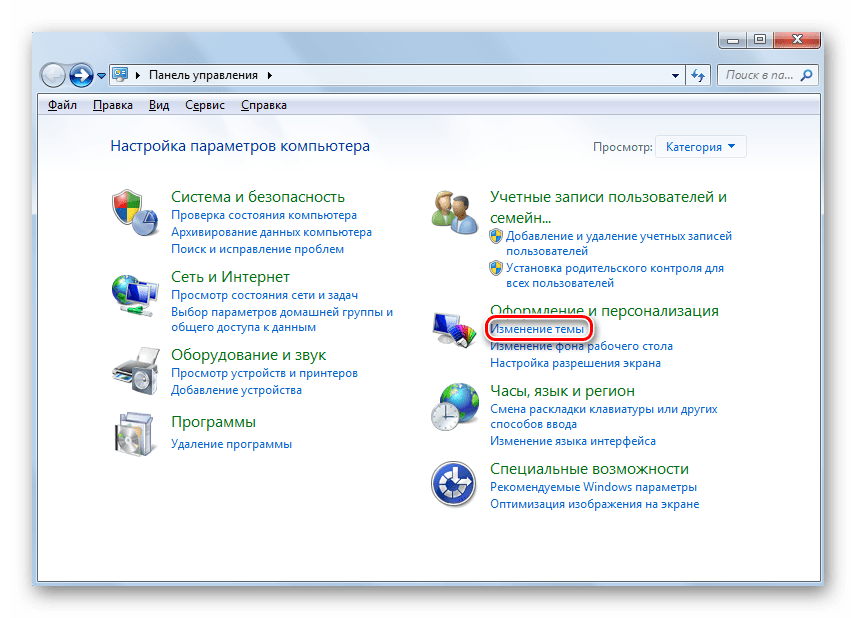
Task: Open the Сервис menu
Action: pos(204,105)
